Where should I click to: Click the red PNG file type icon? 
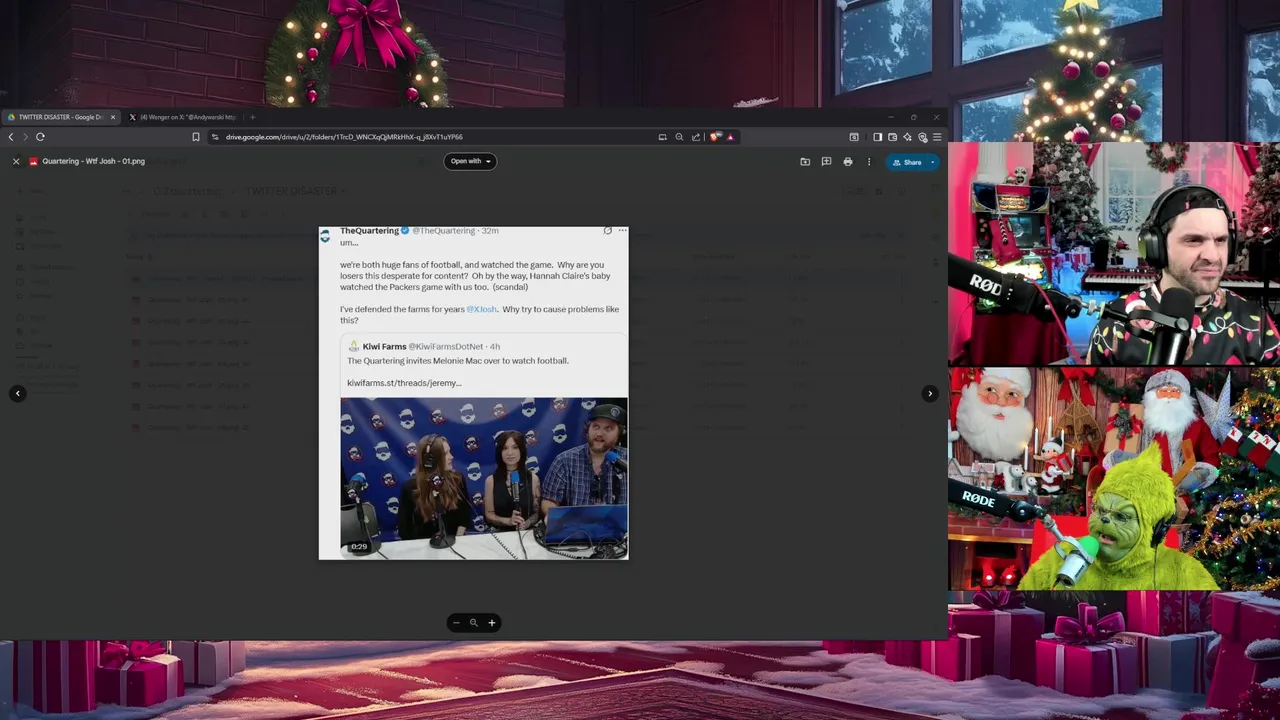coord(33,161)
